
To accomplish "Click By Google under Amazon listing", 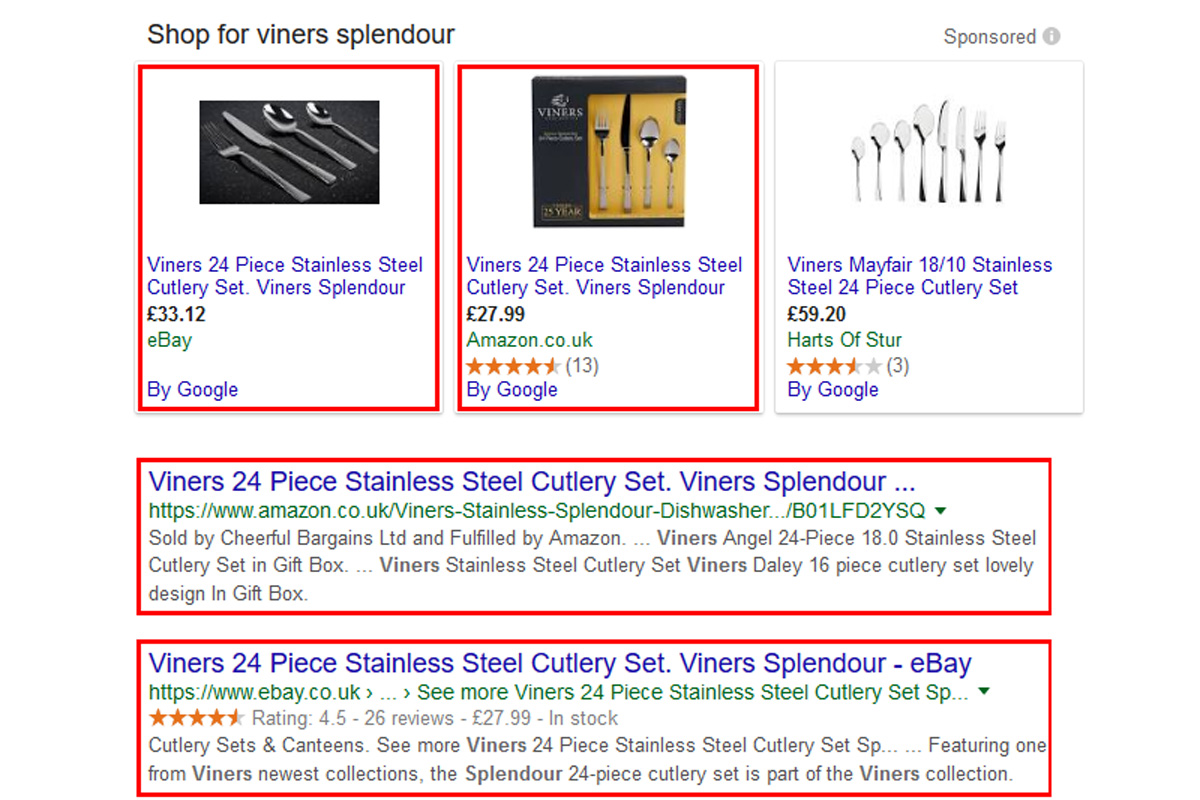I will tap(512, 390).
